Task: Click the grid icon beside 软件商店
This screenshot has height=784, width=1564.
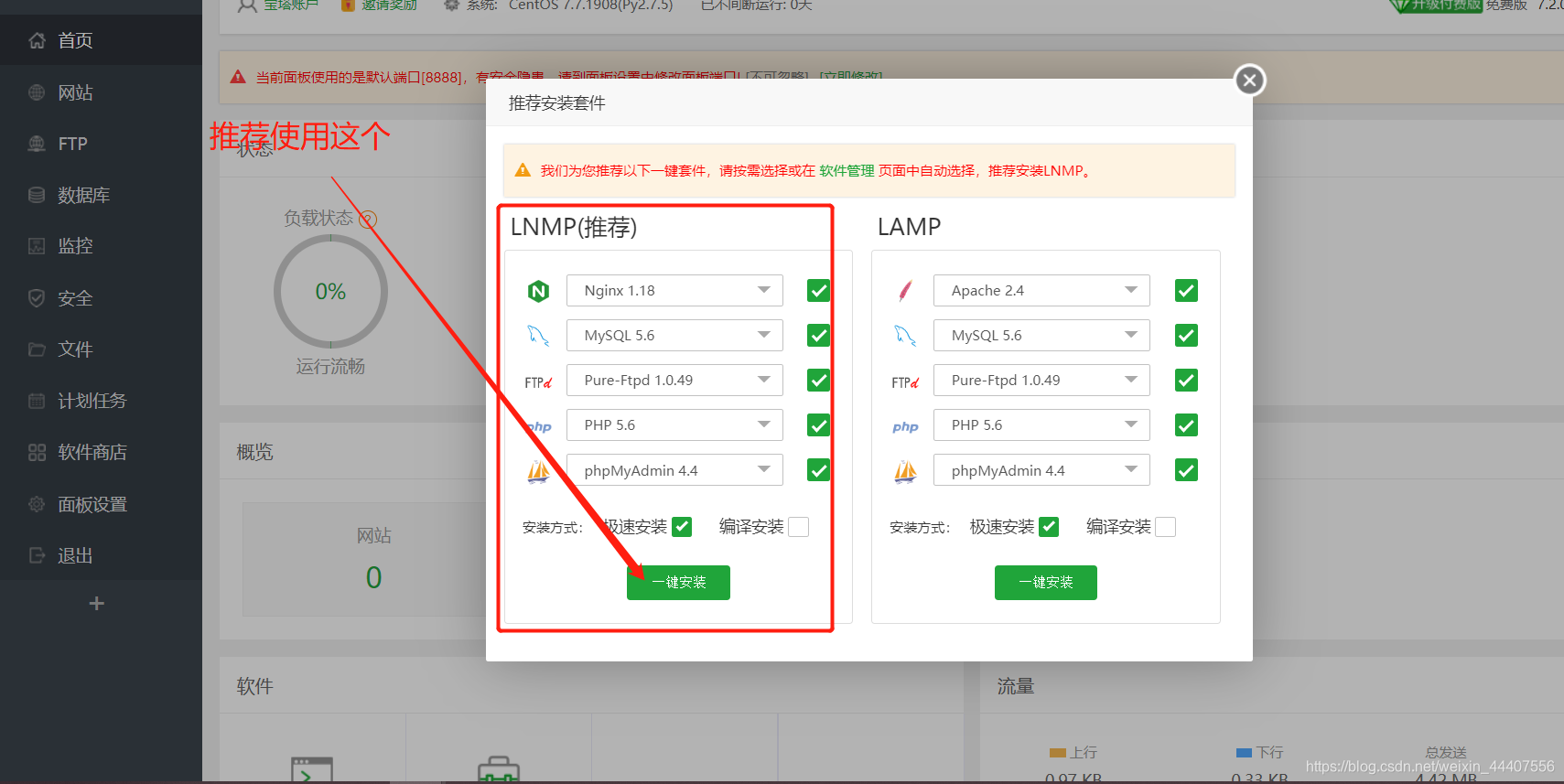Action: 37,452
